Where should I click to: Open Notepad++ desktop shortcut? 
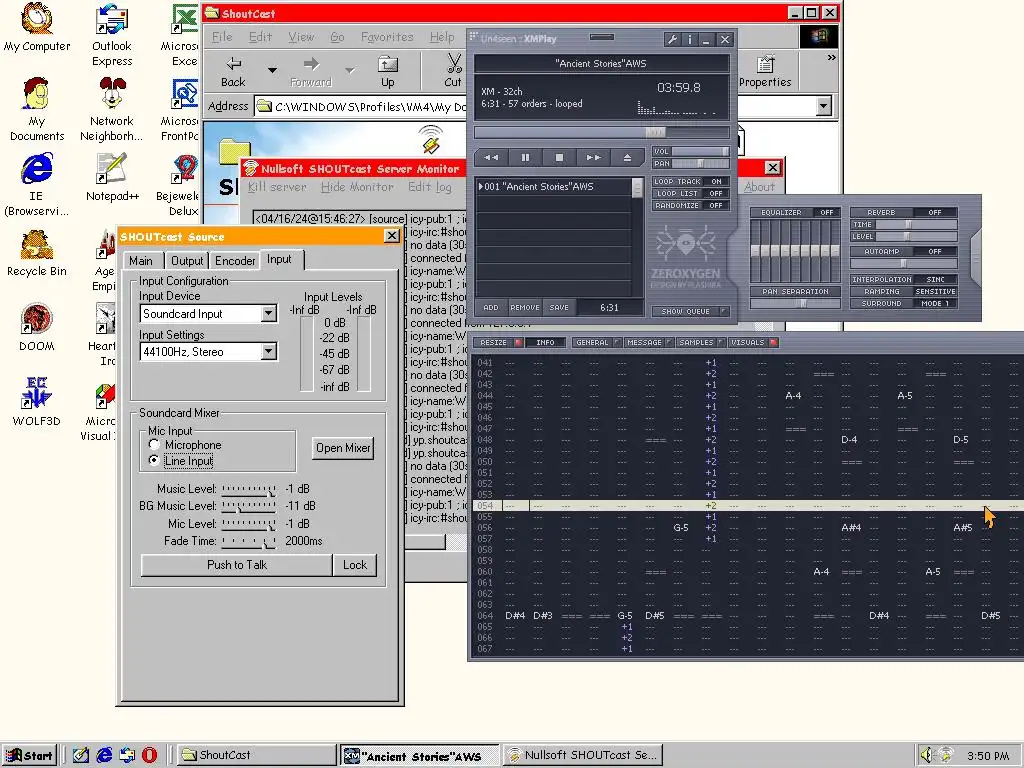(x=112, y=178)
